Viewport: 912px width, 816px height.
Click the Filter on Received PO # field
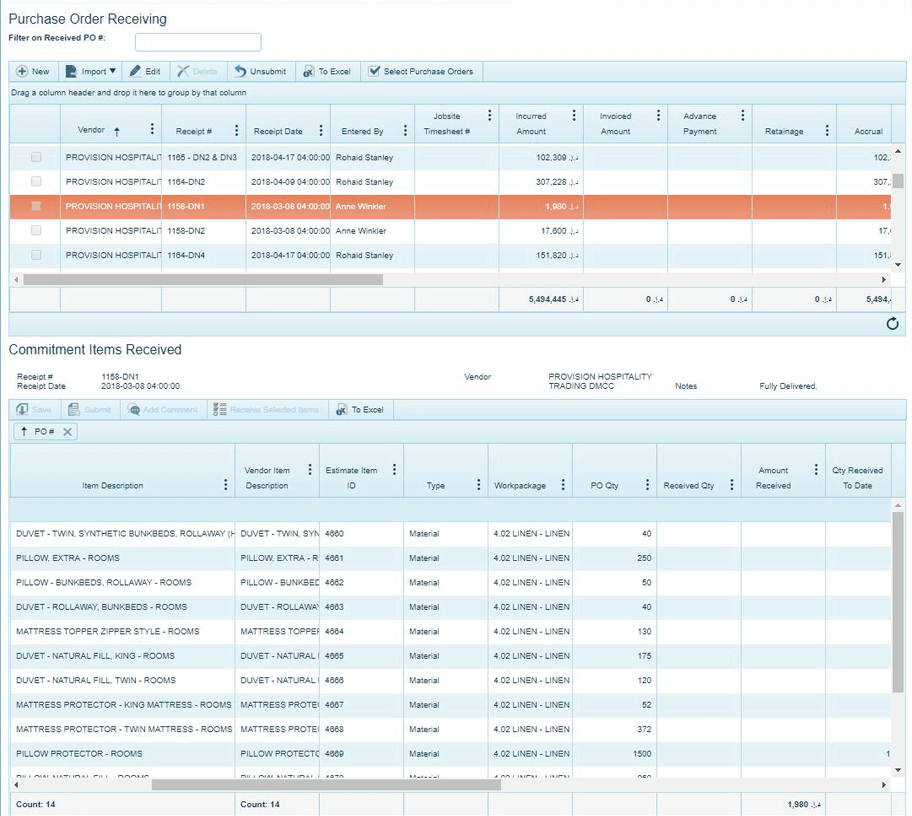[198, 42]
